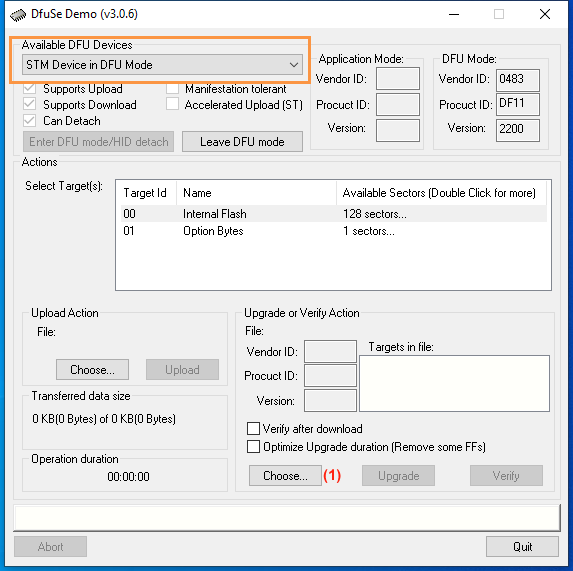573x571 pixels.
Task: Click the Verify button
Action: [x=506, y=475]
